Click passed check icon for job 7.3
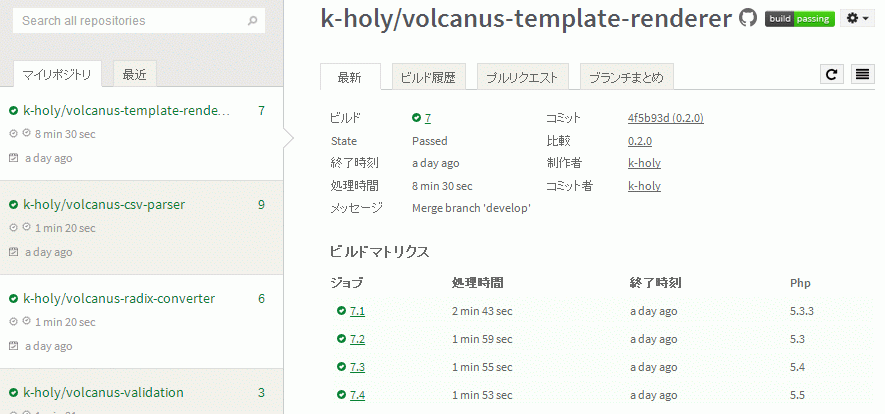Viewport: 885px width, 414px height. (341, 367)
